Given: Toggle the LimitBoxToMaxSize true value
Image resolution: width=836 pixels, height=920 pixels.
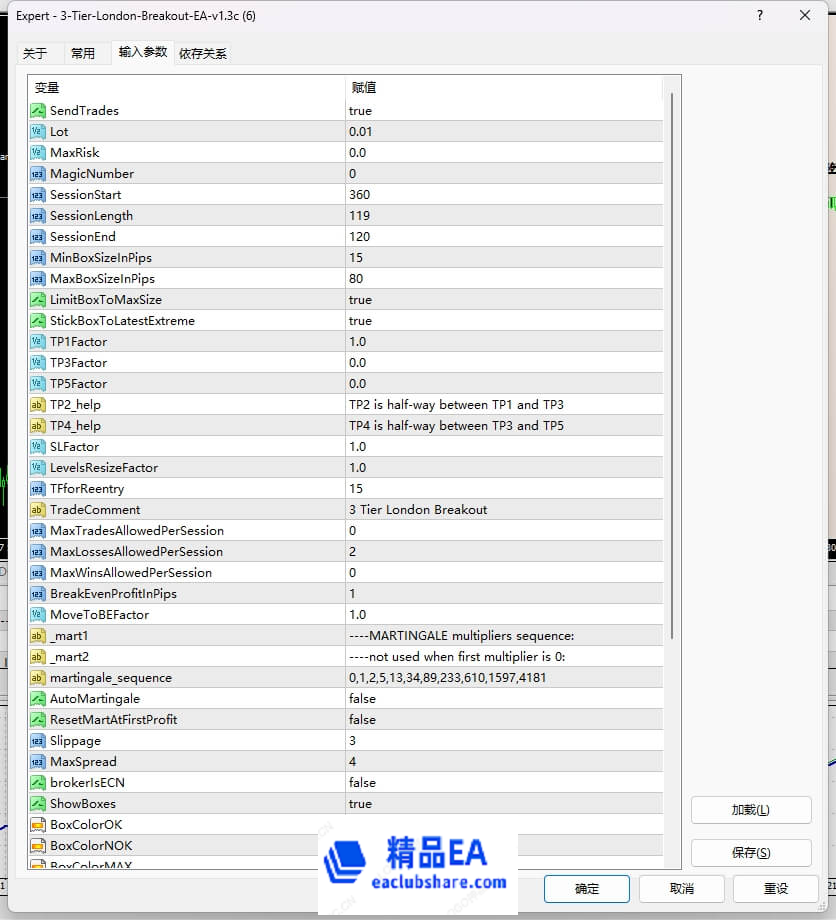Looking at the screenshot, I should pyautogui.click(x=360, y=300).
